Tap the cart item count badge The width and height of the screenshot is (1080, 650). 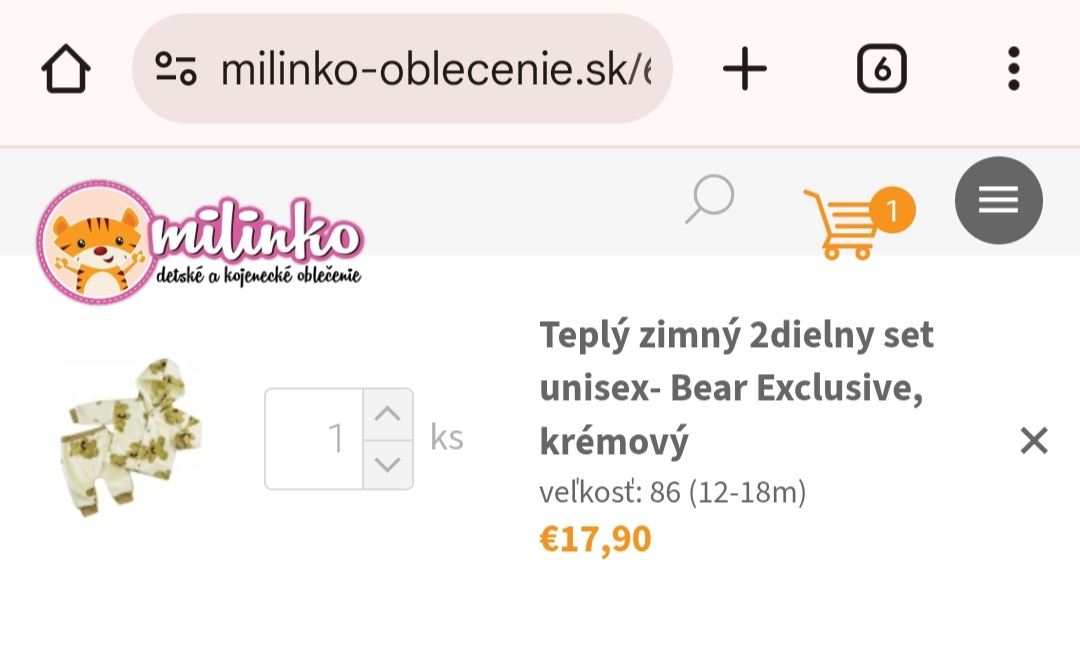point(892,210)
